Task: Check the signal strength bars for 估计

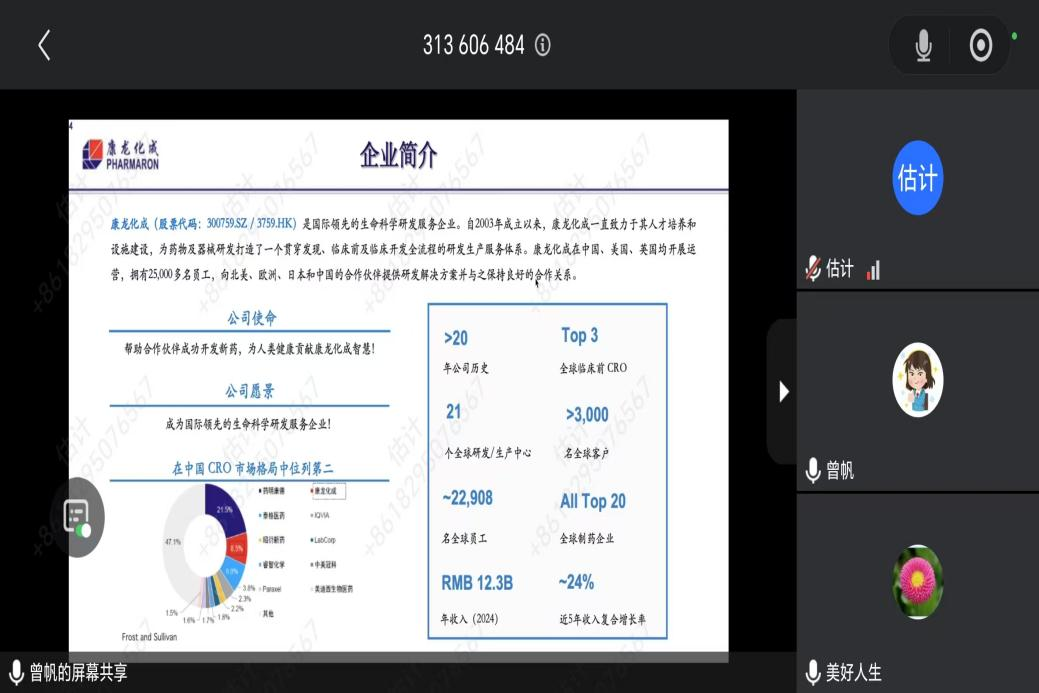Action: tap(873, 270)
